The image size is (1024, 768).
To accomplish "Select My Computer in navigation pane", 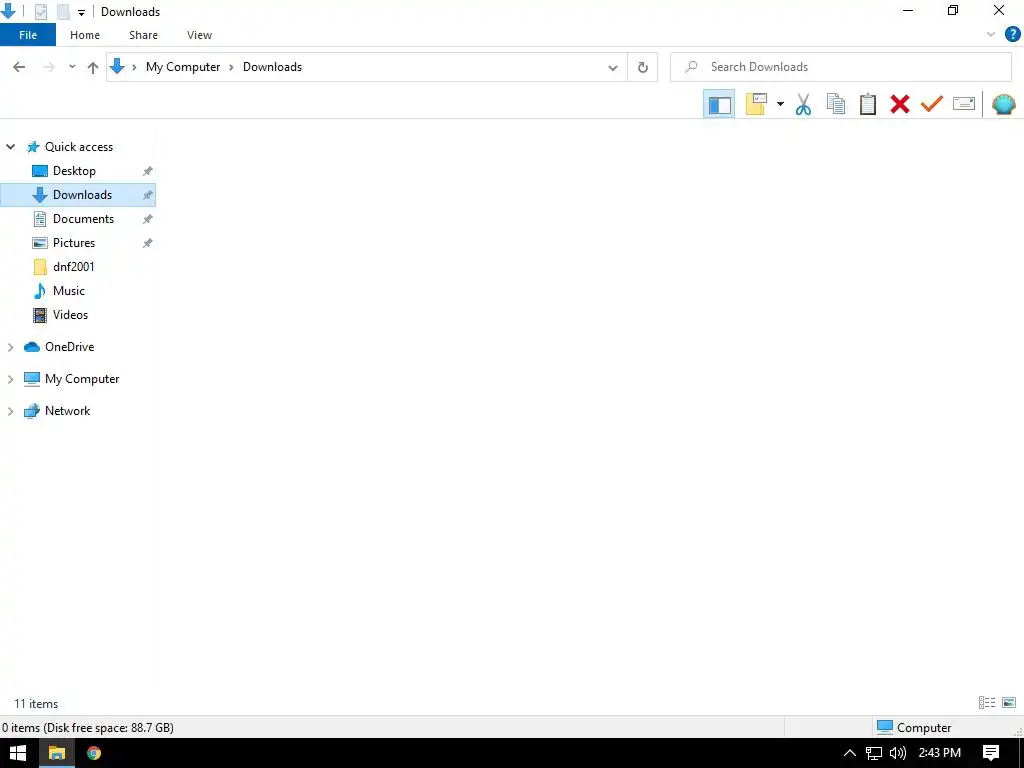I will tap(82, 379).
